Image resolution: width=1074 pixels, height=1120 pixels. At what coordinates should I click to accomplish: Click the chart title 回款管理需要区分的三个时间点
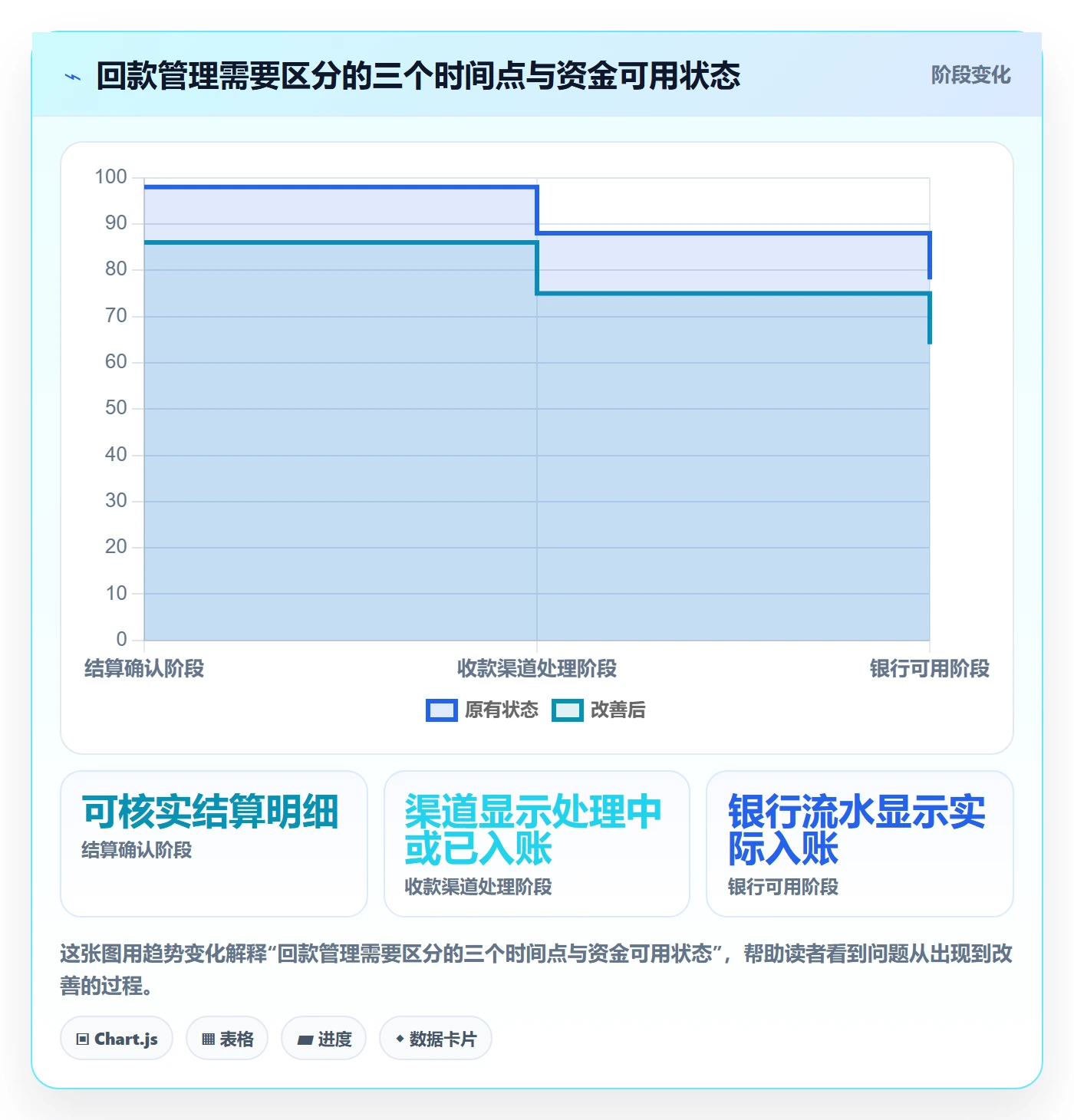(418, 76)
